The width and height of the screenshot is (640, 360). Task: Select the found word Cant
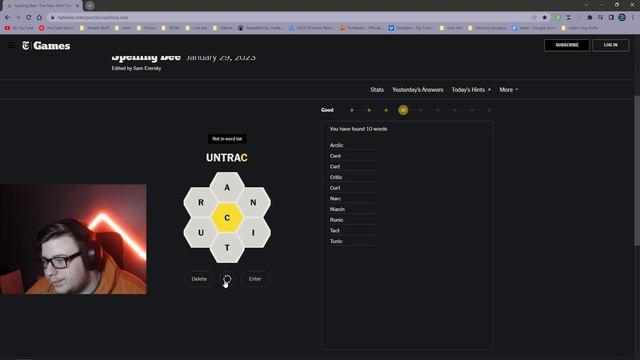coord(335,156)
